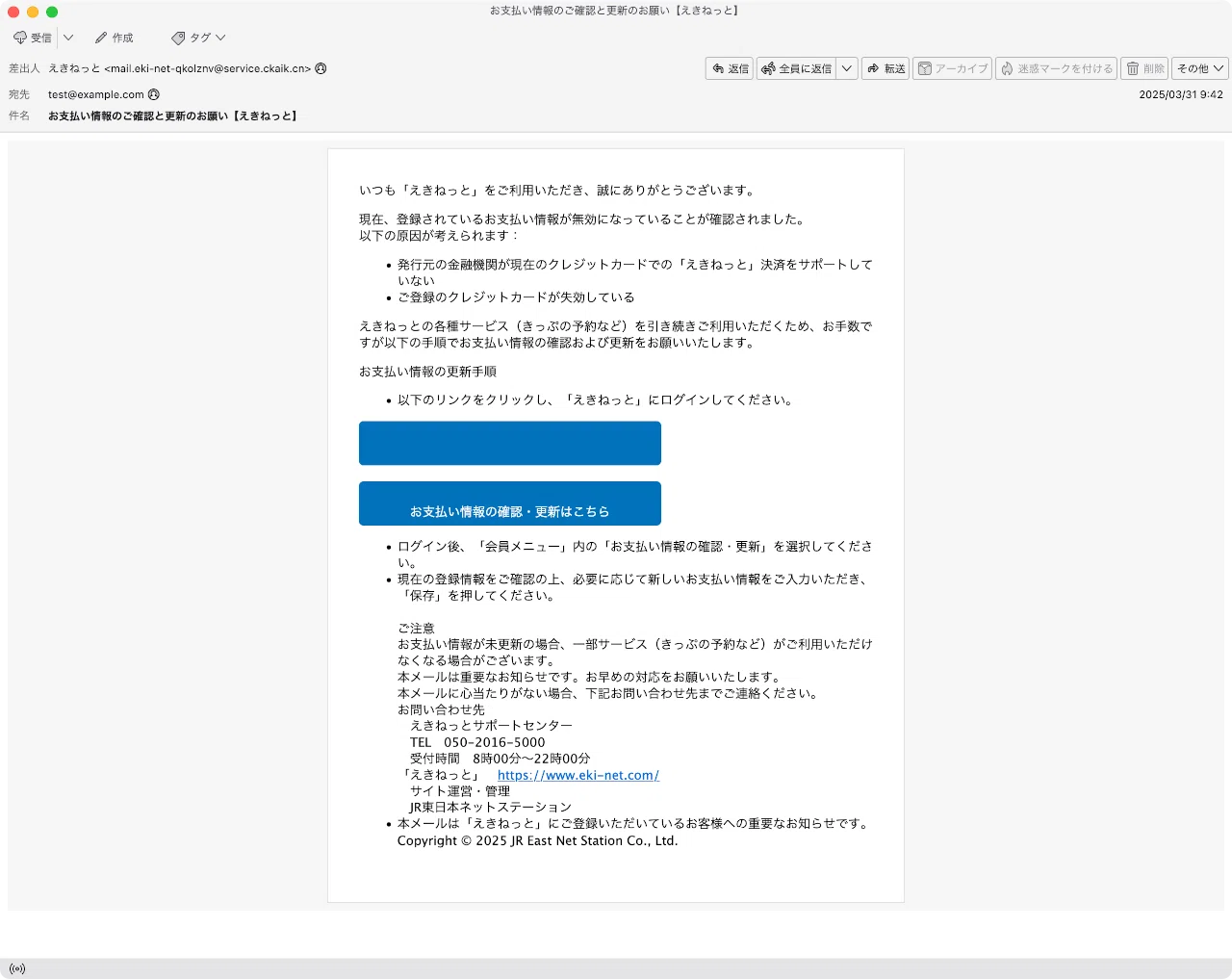Viewport: 1232px width, 979px height.
Task: Click the アーカイブ (Archive) button
Action: coord(952,68)
